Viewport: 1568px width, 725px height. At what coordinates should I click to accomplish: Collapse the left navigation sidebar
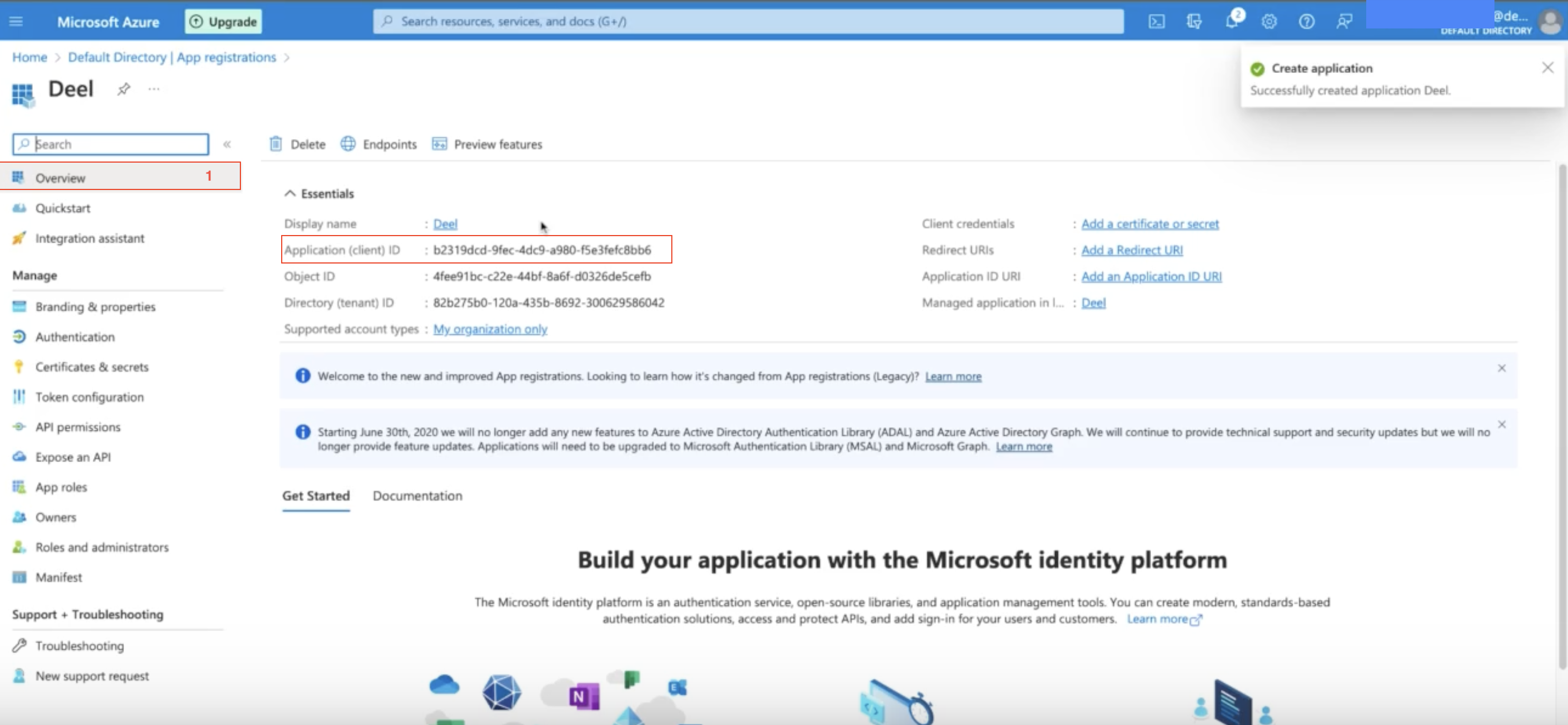(x=227, y=144)
